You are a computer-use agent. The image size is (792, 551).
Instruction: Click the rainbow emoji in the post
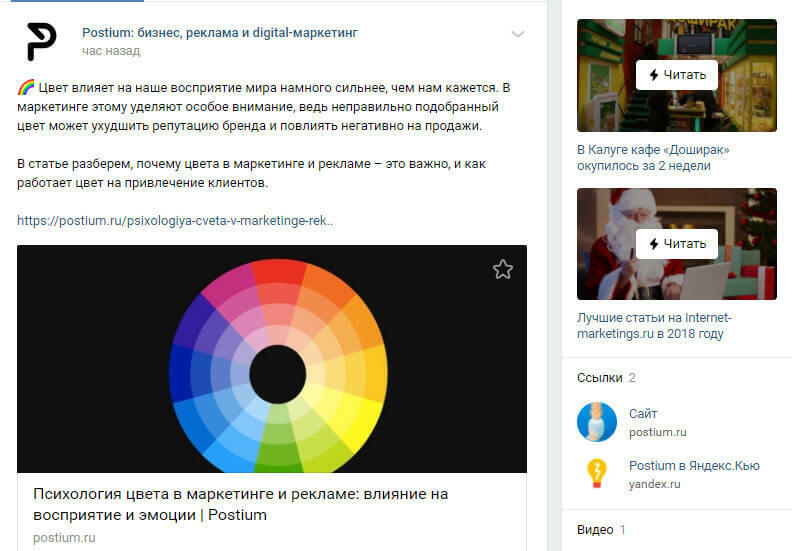click(x=26, y=87)
